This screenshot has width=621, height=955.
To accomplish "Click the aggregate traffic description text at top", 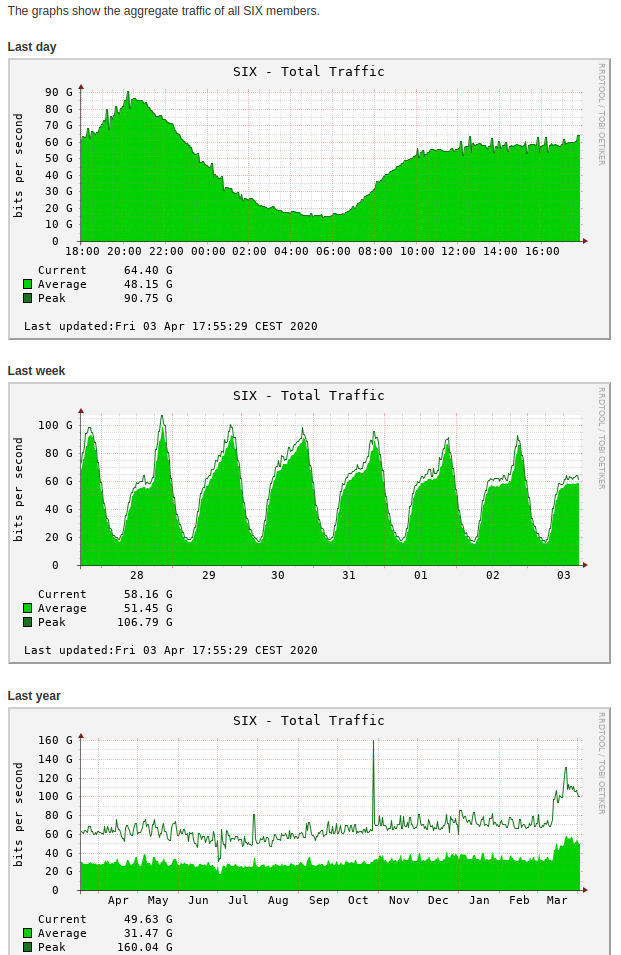I will point(163,11).
